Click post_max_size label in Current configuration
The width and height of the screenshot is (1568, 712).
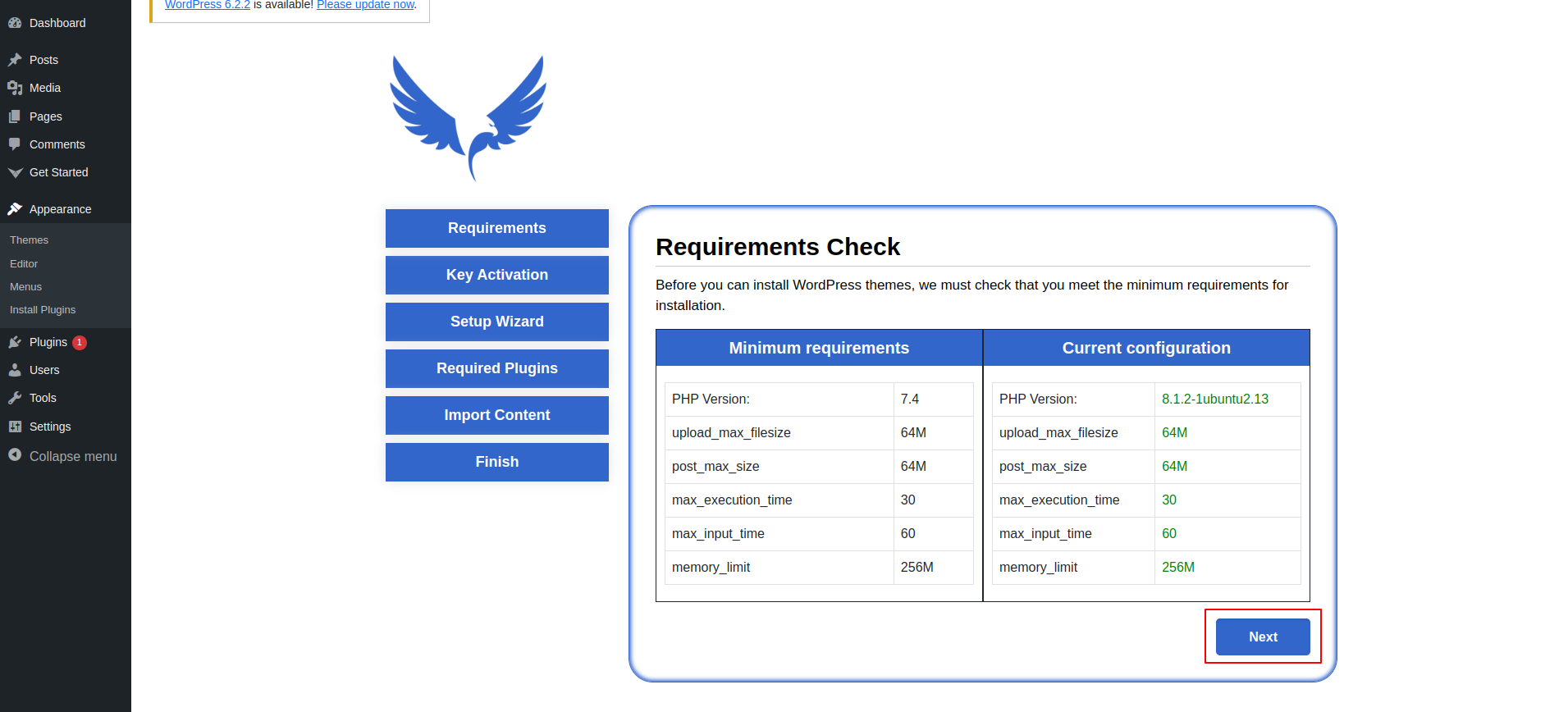[x=1043, y=467]
